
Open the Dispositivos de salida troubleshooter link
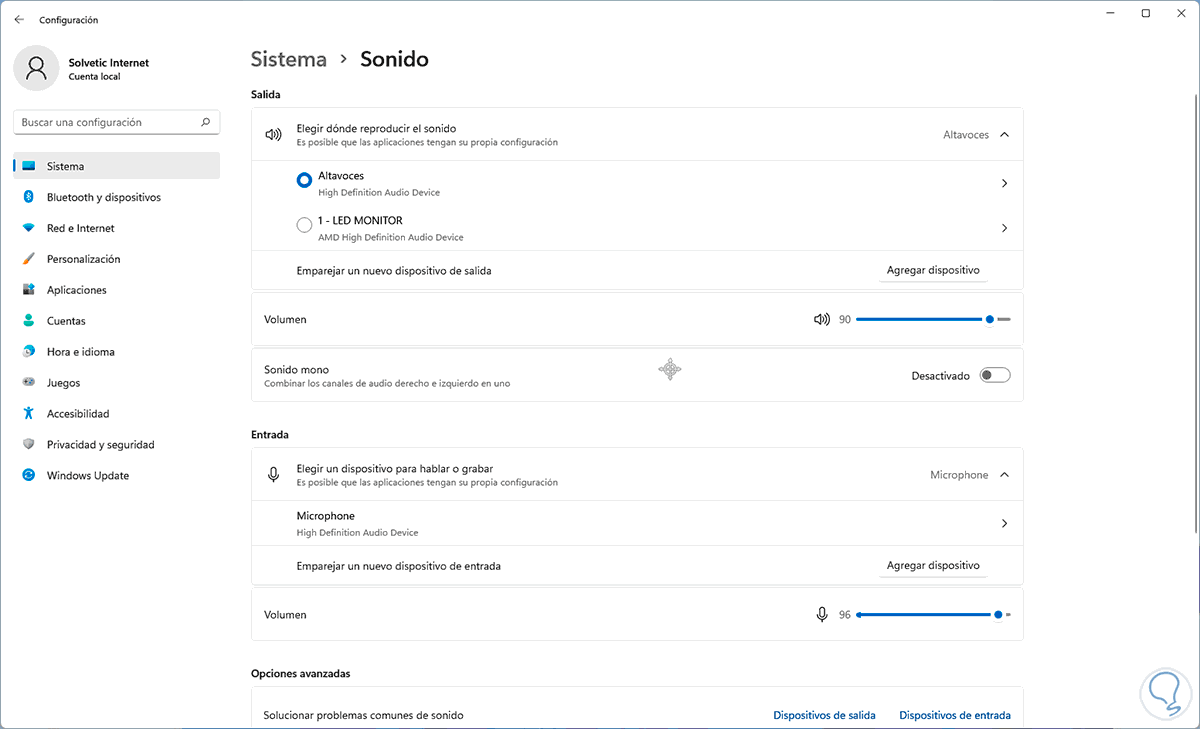(x=824, y=716)
